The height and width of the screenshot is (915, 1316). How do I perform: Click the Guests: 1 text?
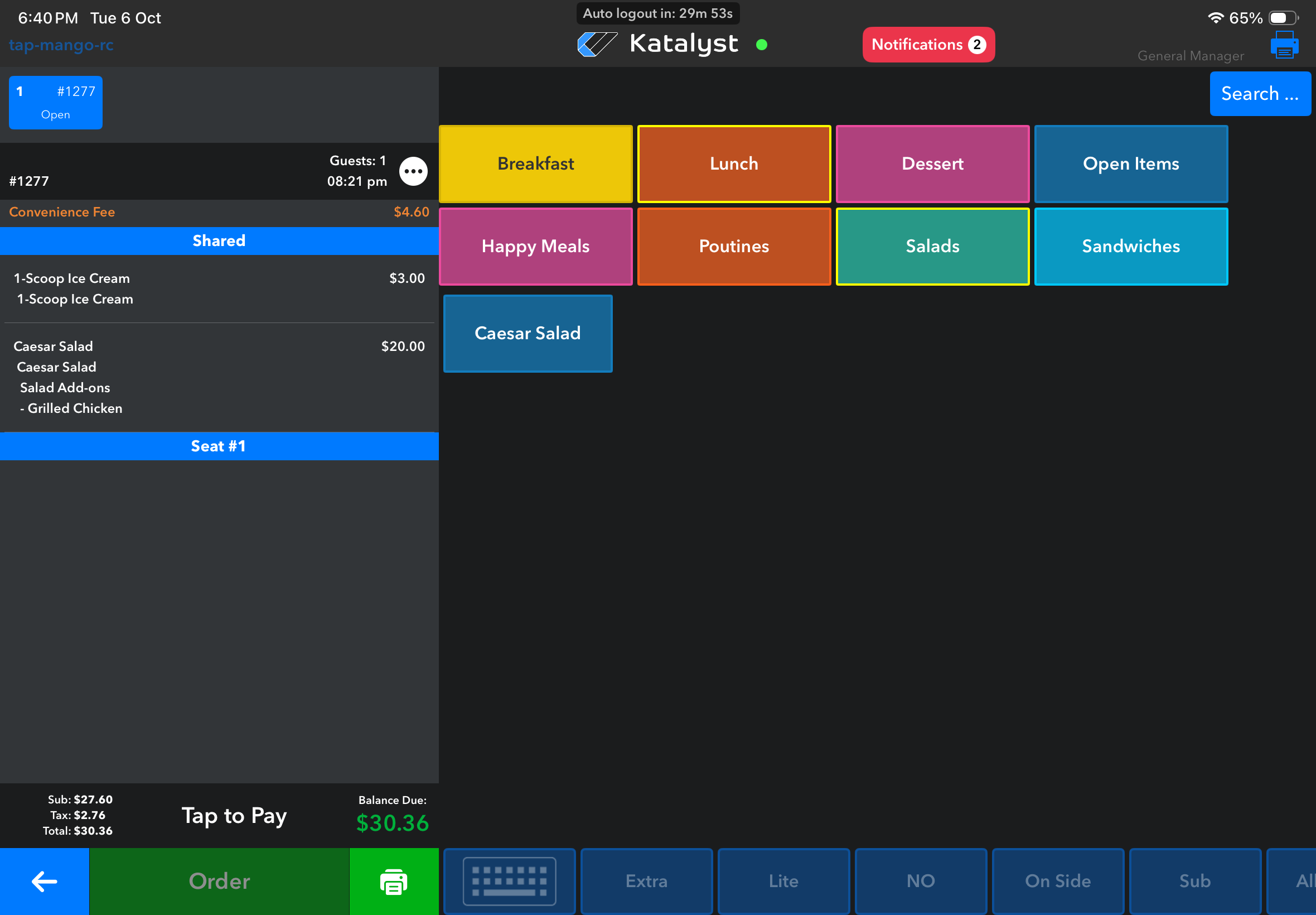click(x=357, y=161)
